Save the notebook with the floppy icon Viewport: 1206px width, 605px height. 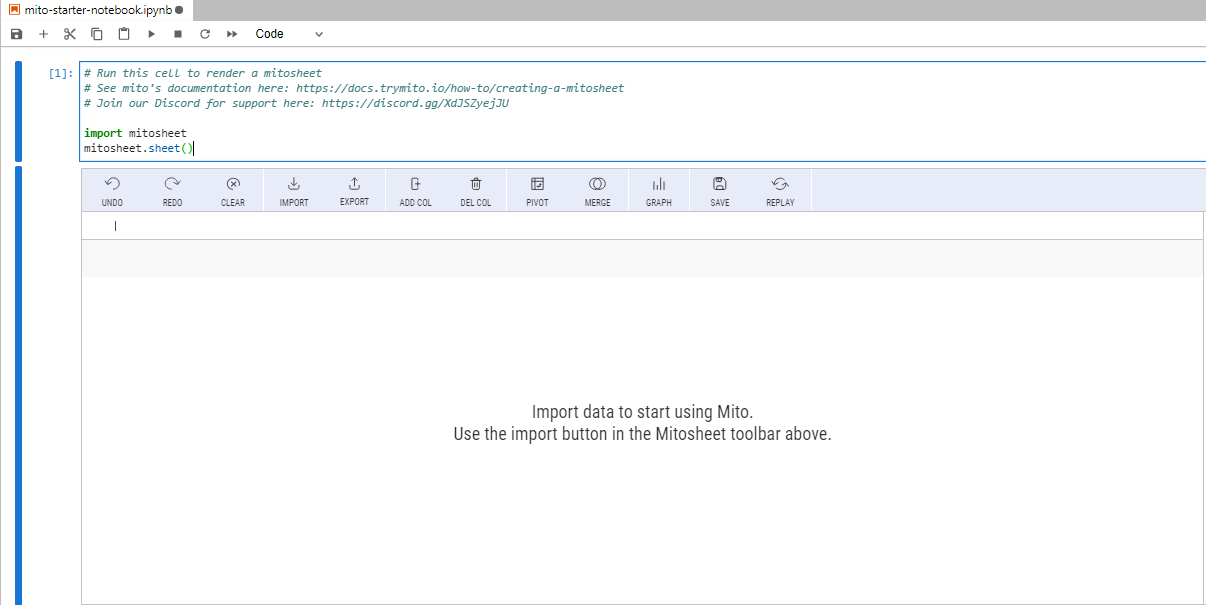tap(16, 34)
